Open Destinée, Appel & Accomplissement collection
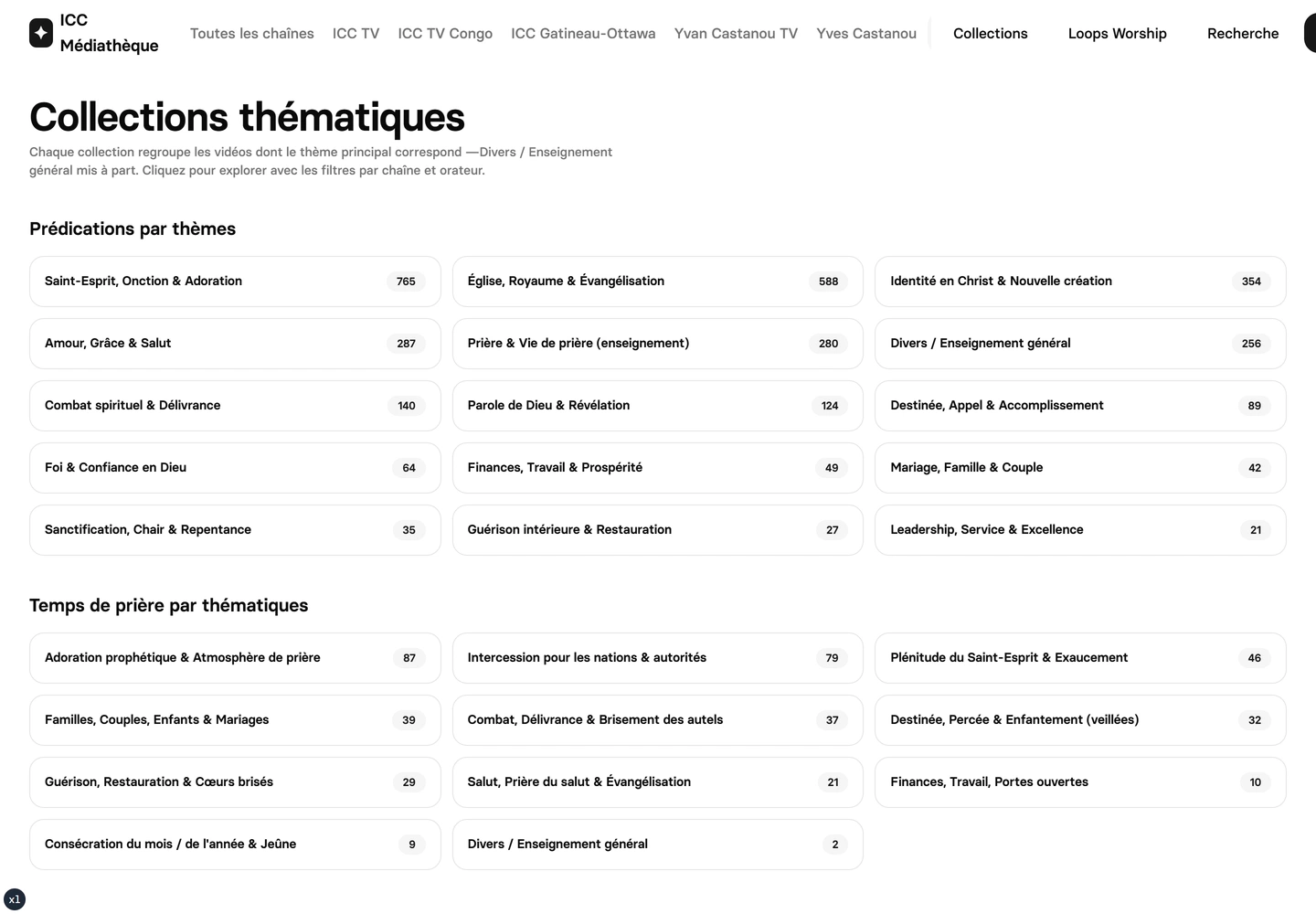The image size is (1316, 914). pos(1080,406)
